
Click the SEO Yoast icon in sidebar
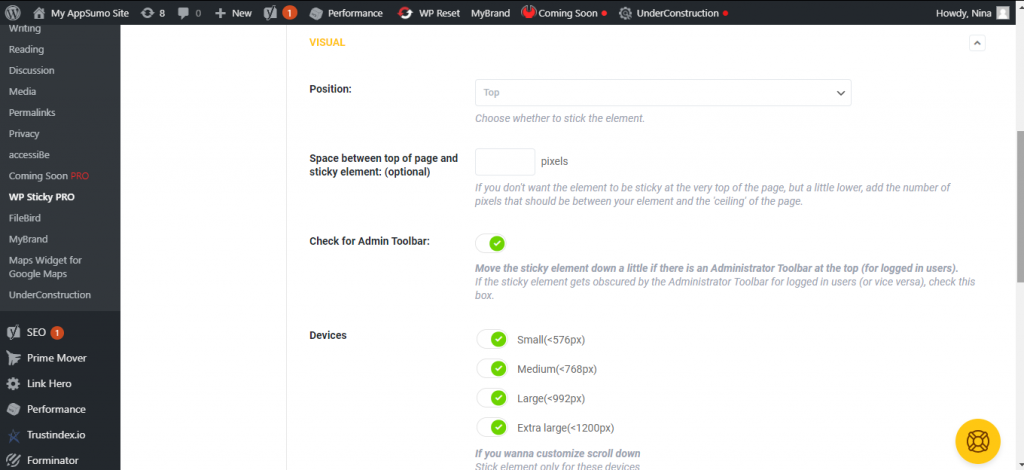[x=14, y=332]
